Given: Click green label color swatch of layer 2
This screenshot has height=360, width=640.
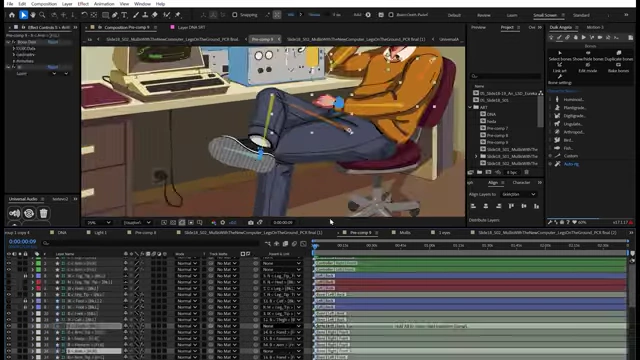Looking at the screenshot, I should coord(38,263).
